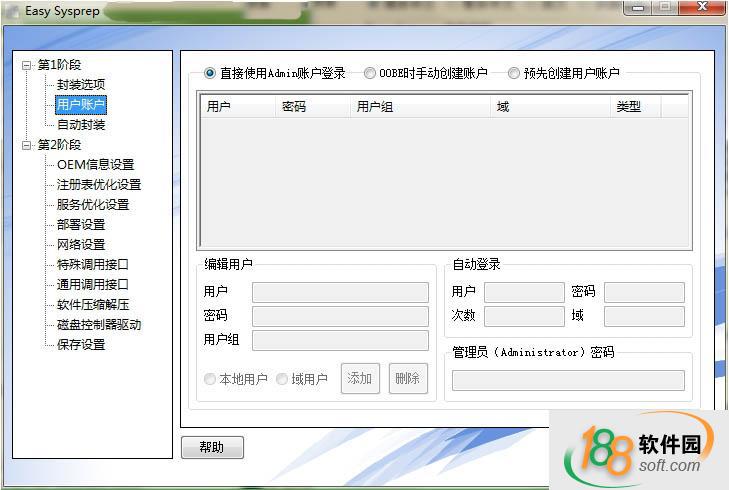Click 密码 field under 自动登录

click(644, 292)
